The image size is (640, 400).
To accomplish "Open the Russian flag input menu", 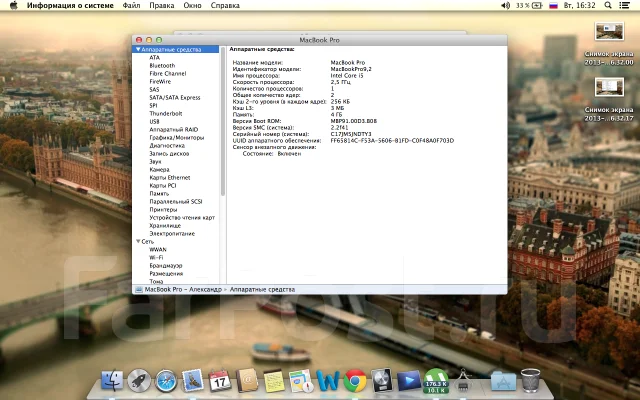I will [553, 6].
